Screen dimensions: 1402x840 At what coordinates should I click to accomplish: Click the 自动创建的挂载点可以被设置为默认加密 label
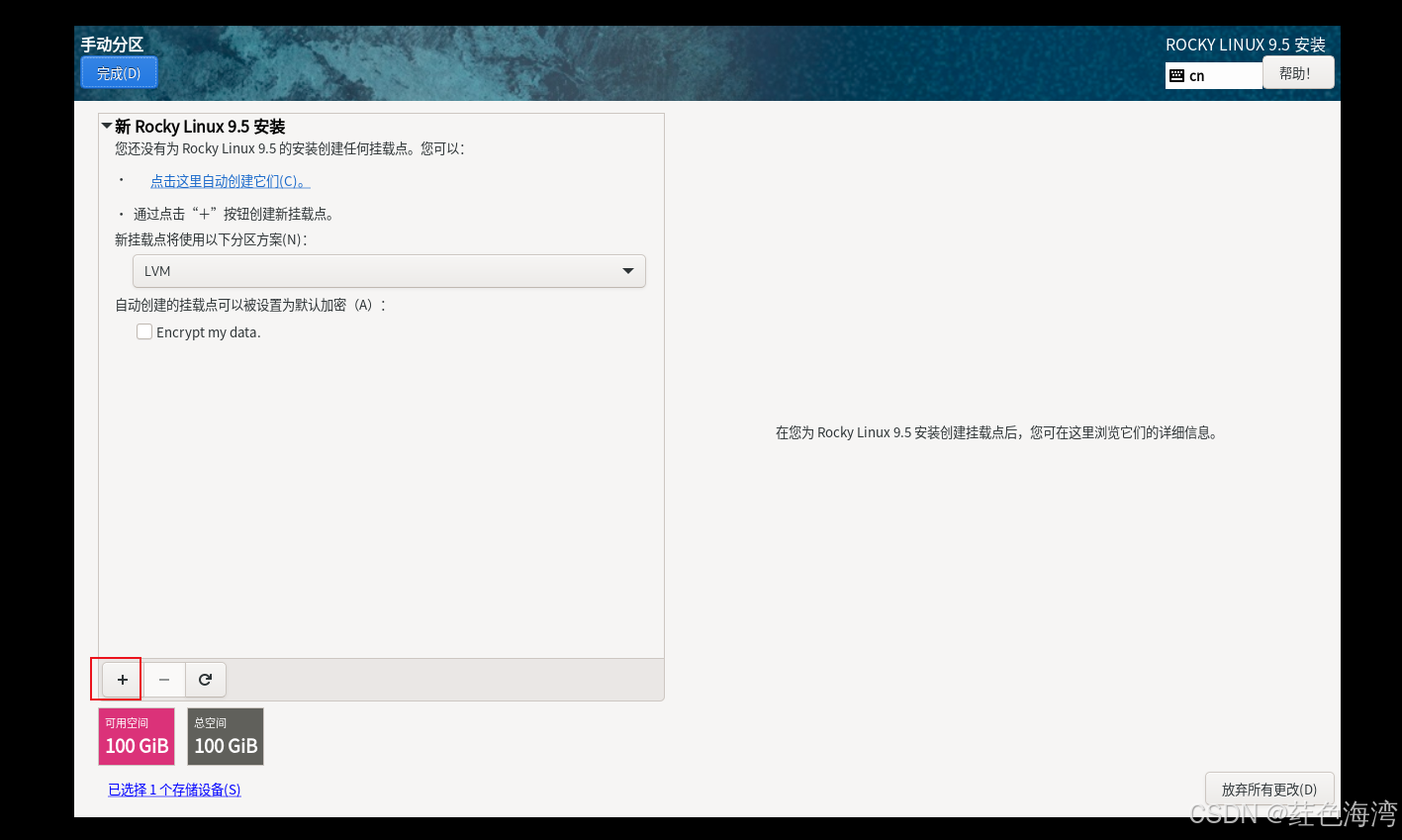tap(250, 305)
